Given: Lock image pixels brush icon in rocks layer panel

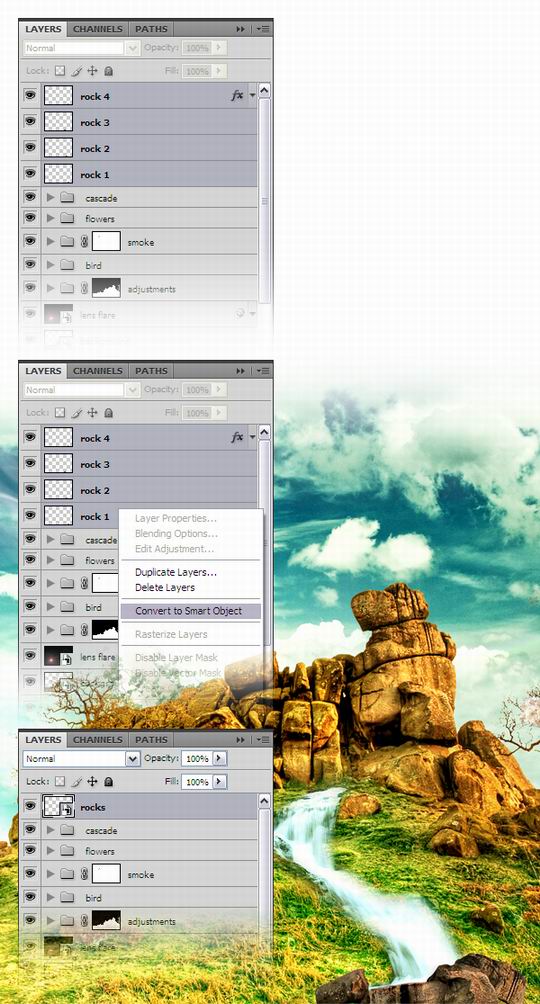Looking at the screenshot, I should [x=76, y=782].
